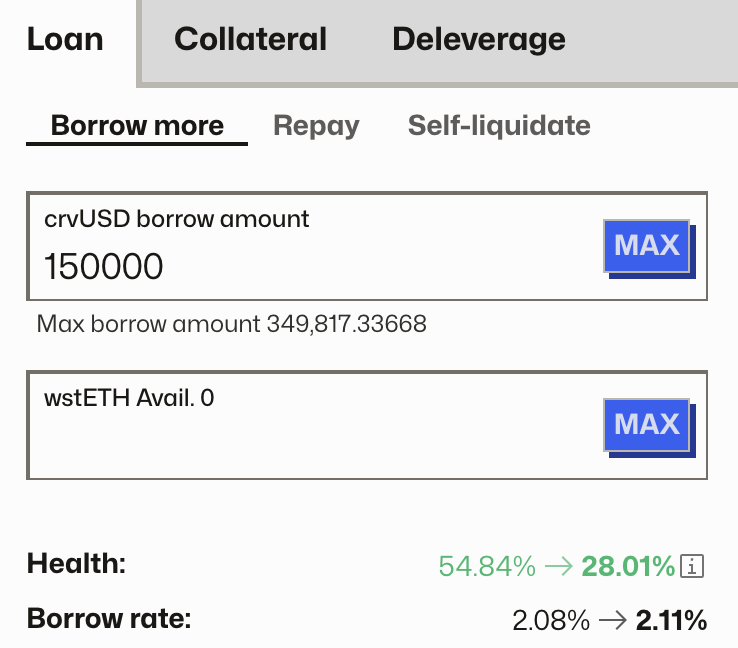Screen dimensions: 738x648
Task: Click the projected health value 28.01%
Action: click(628, 567)
